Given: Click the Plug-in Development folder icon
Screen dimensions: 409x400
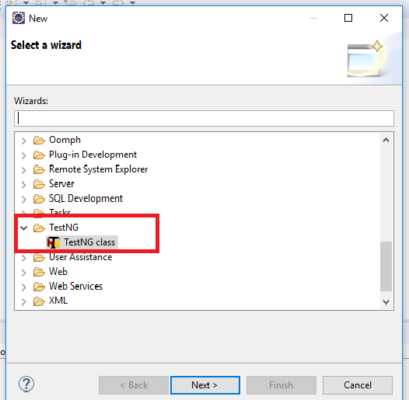Looking at the screenshot, I should click(x=39, y=155).
